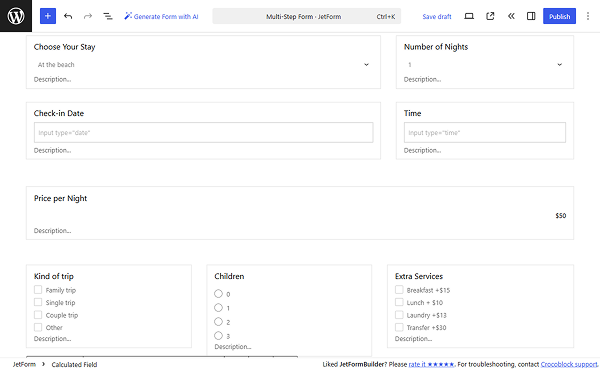The width and height of the screenshot is (600, 370).
Task: Open the laptop preview device icon
Action: pyautogui.click(x=469, y=16)
